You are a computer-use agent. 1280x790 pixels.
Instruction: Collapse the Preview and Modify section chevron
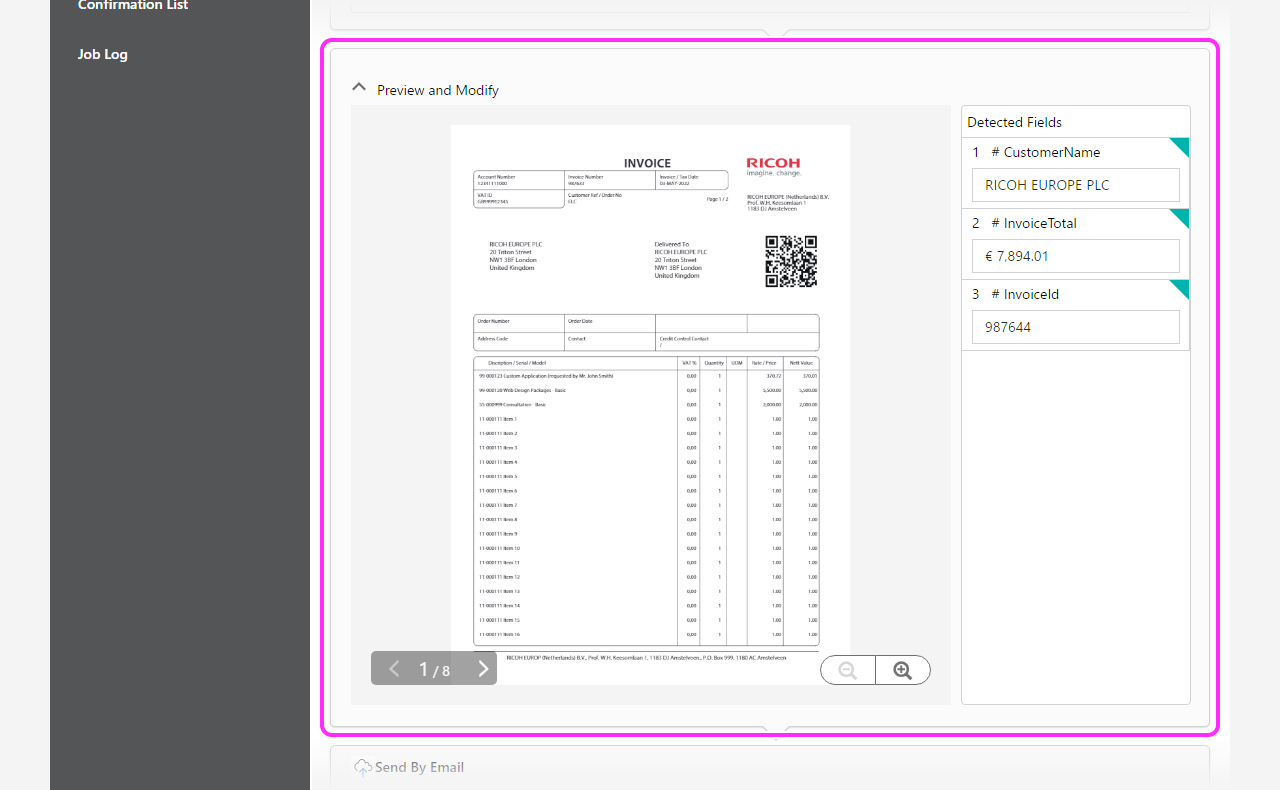point(359,88)
